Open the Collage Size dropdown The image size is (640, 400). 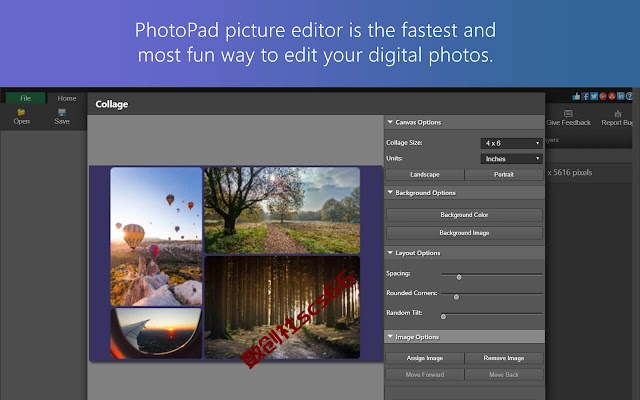tap(511, 143)
